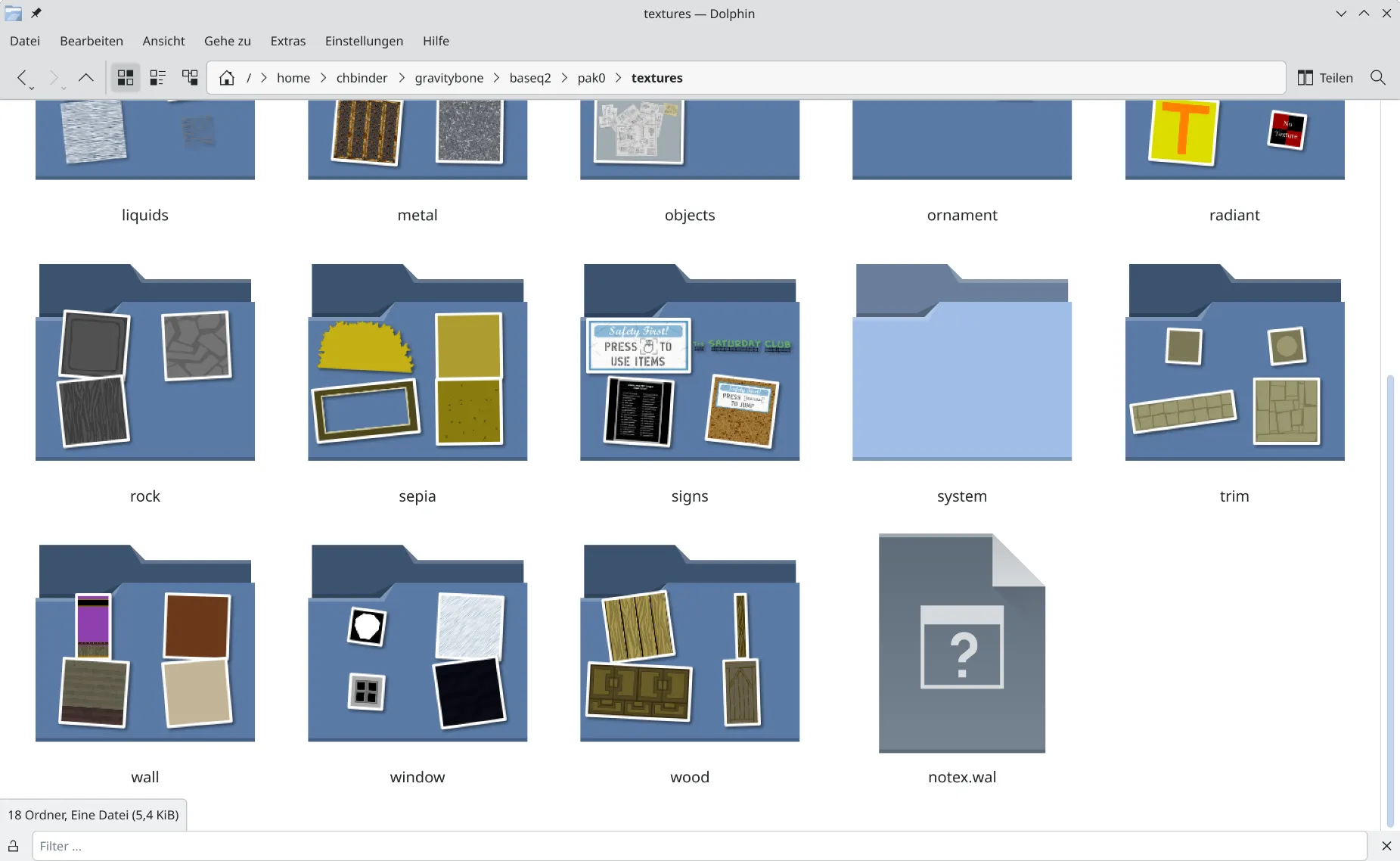Close the filter bar

tap(1386, 846)
